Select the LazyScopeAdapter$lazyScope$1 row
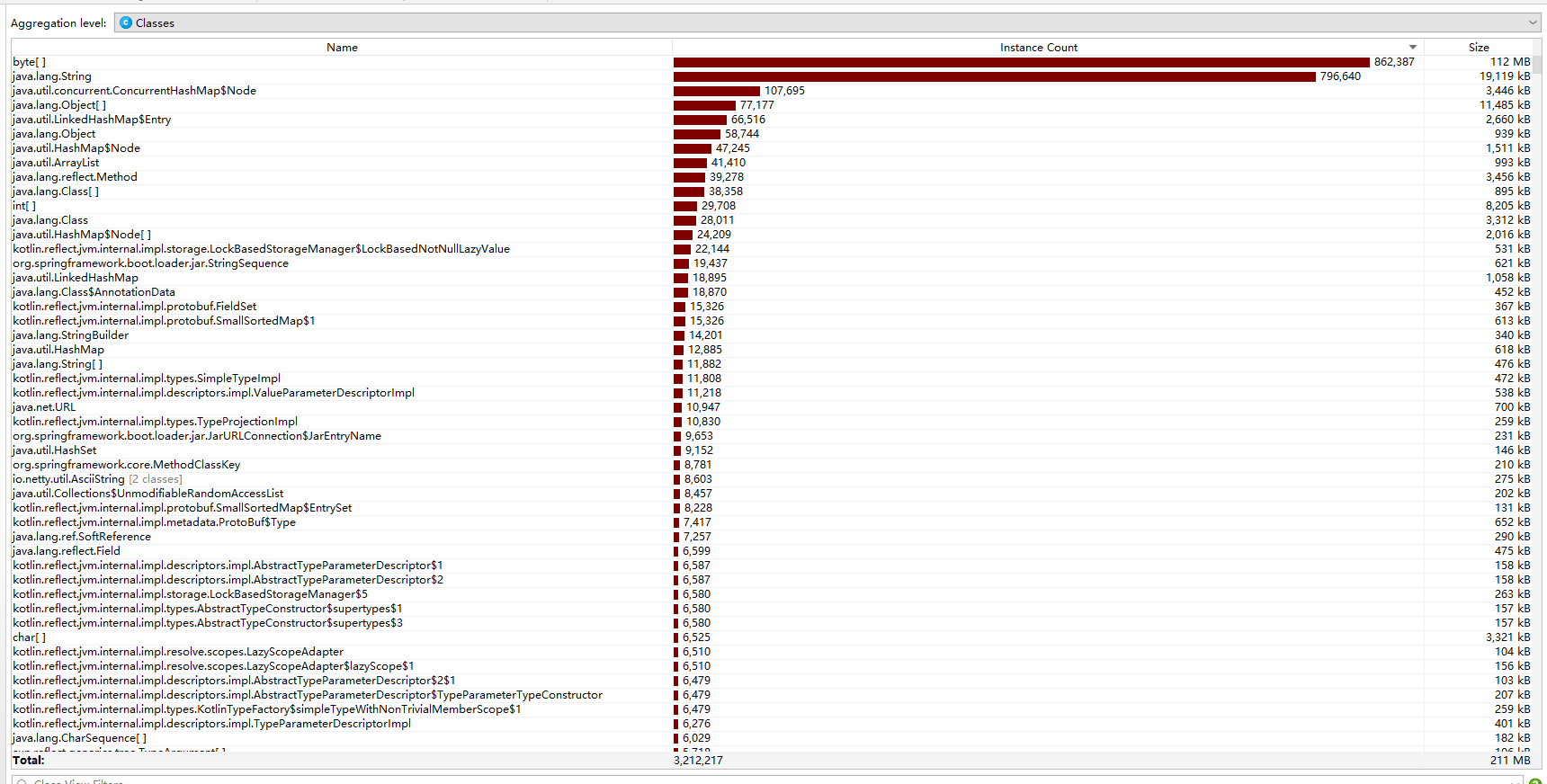 (x=772, y=666)
